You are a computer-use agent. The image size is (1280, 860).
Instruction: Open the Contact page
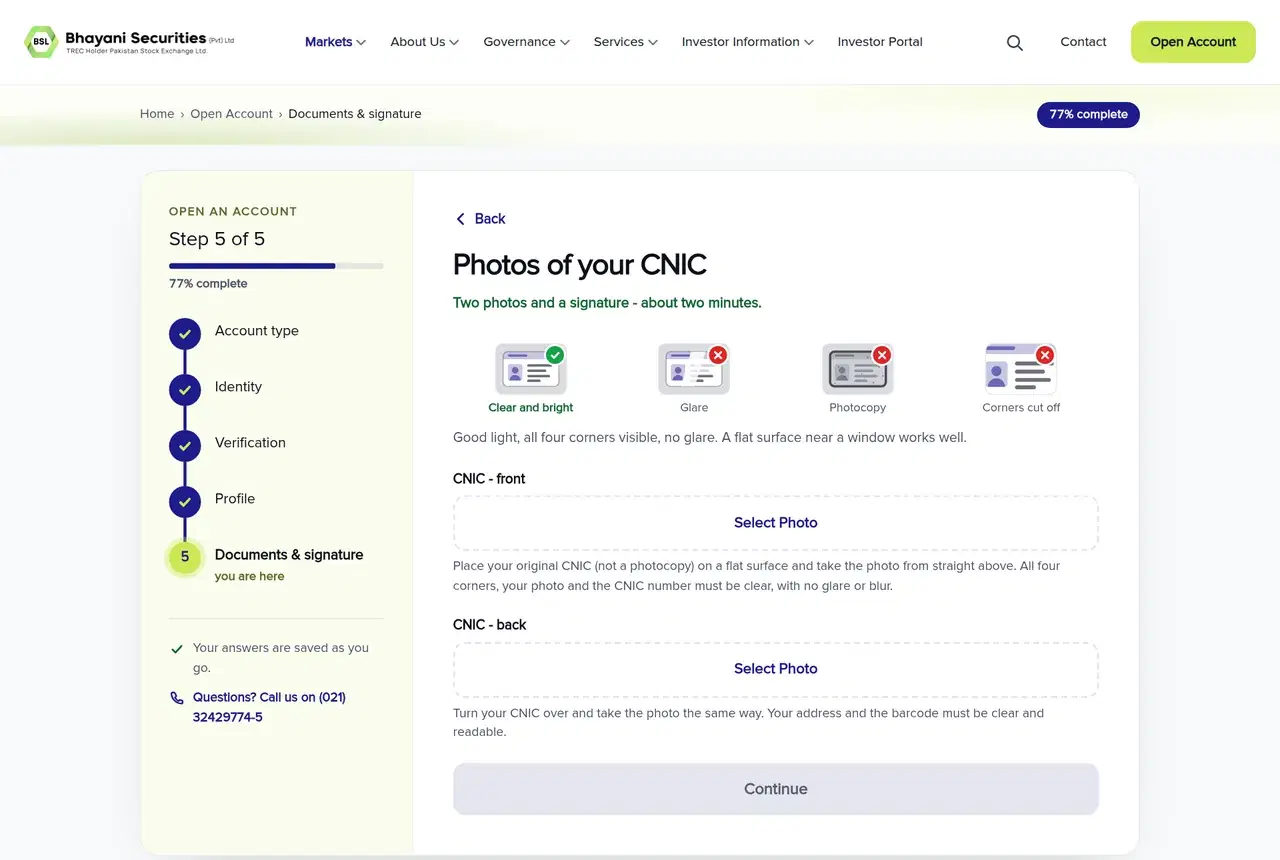[1083, 42]
